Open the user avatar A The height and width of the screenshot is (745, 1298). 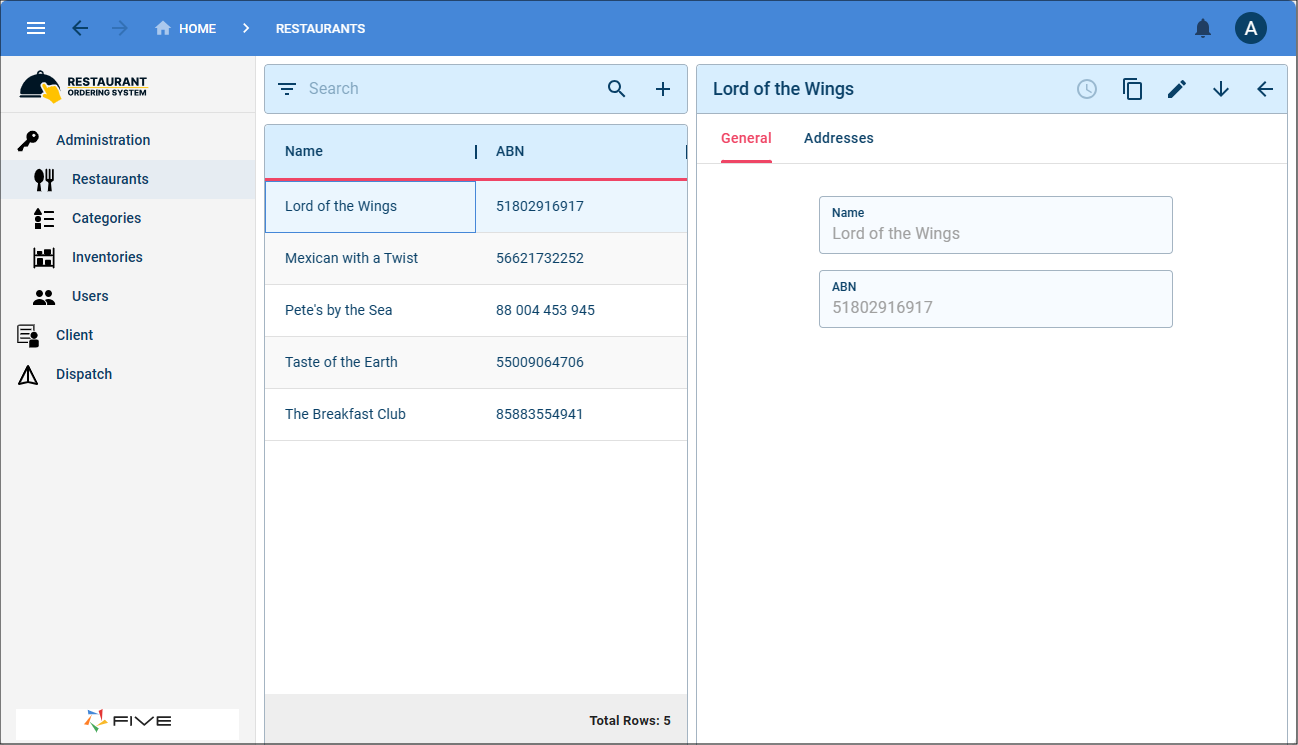tap(1251, 28)
